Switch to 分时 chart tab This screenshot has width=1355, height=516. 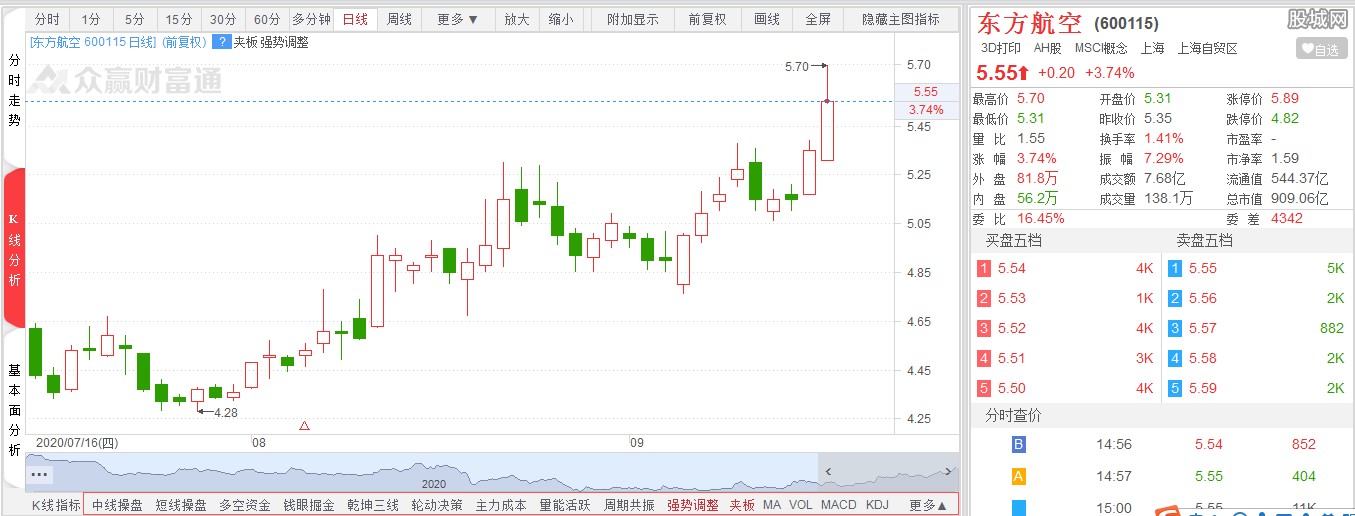(x=47, y=19)
